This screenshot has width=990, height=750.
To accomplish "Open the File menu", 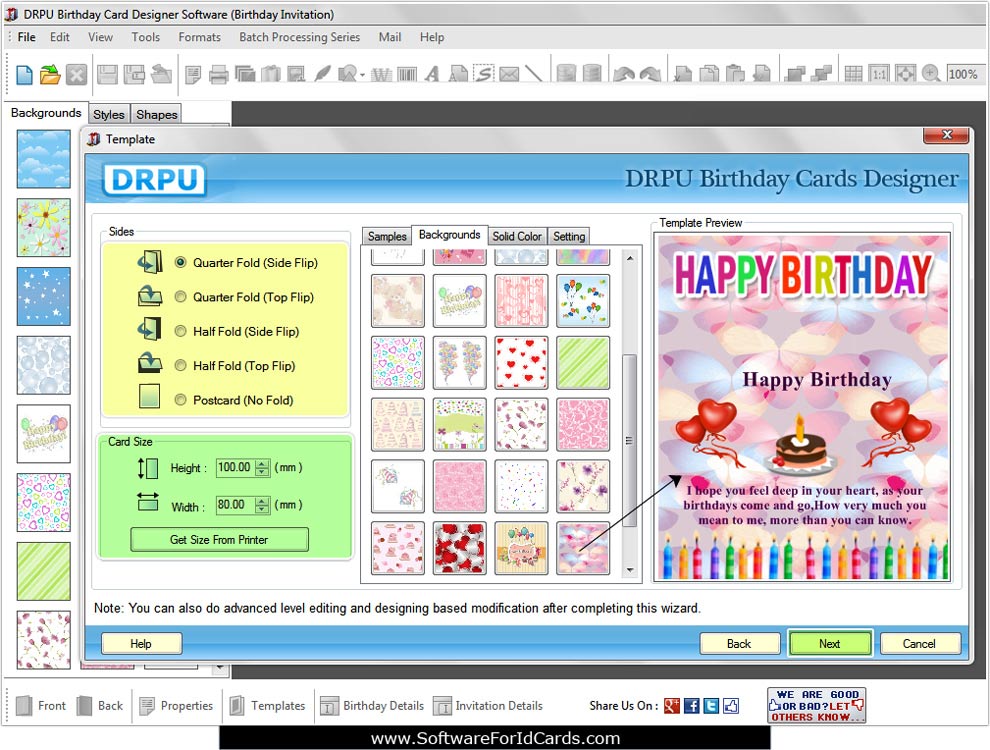I will coord(27,37).
